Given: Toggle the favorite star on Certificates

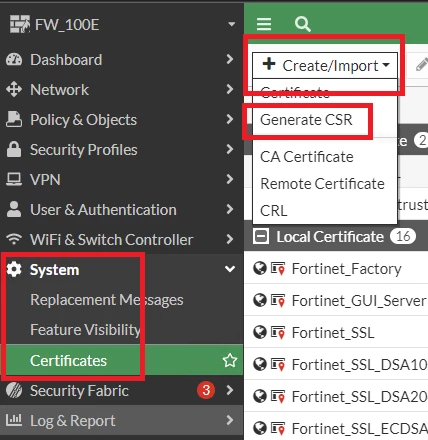Looking at the screenshot, I should [x=230, y=360].
